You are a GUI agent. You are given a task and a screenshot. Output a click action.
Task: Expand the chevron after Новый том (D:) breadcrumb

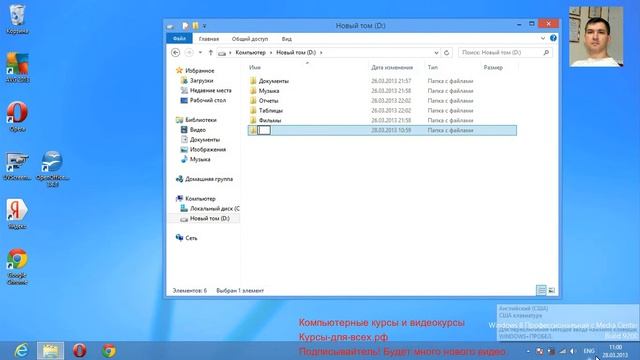pyautogui.click(x=321, y=53)
